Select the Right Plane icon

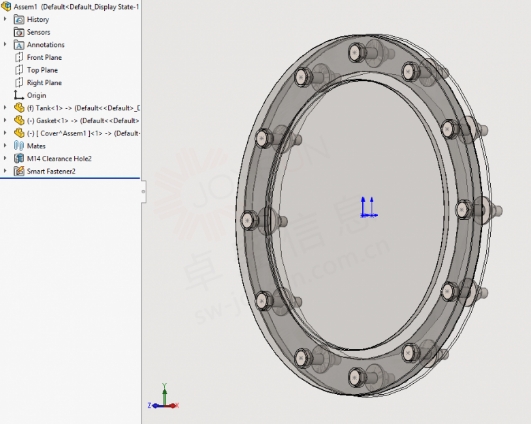click(19, 83)
